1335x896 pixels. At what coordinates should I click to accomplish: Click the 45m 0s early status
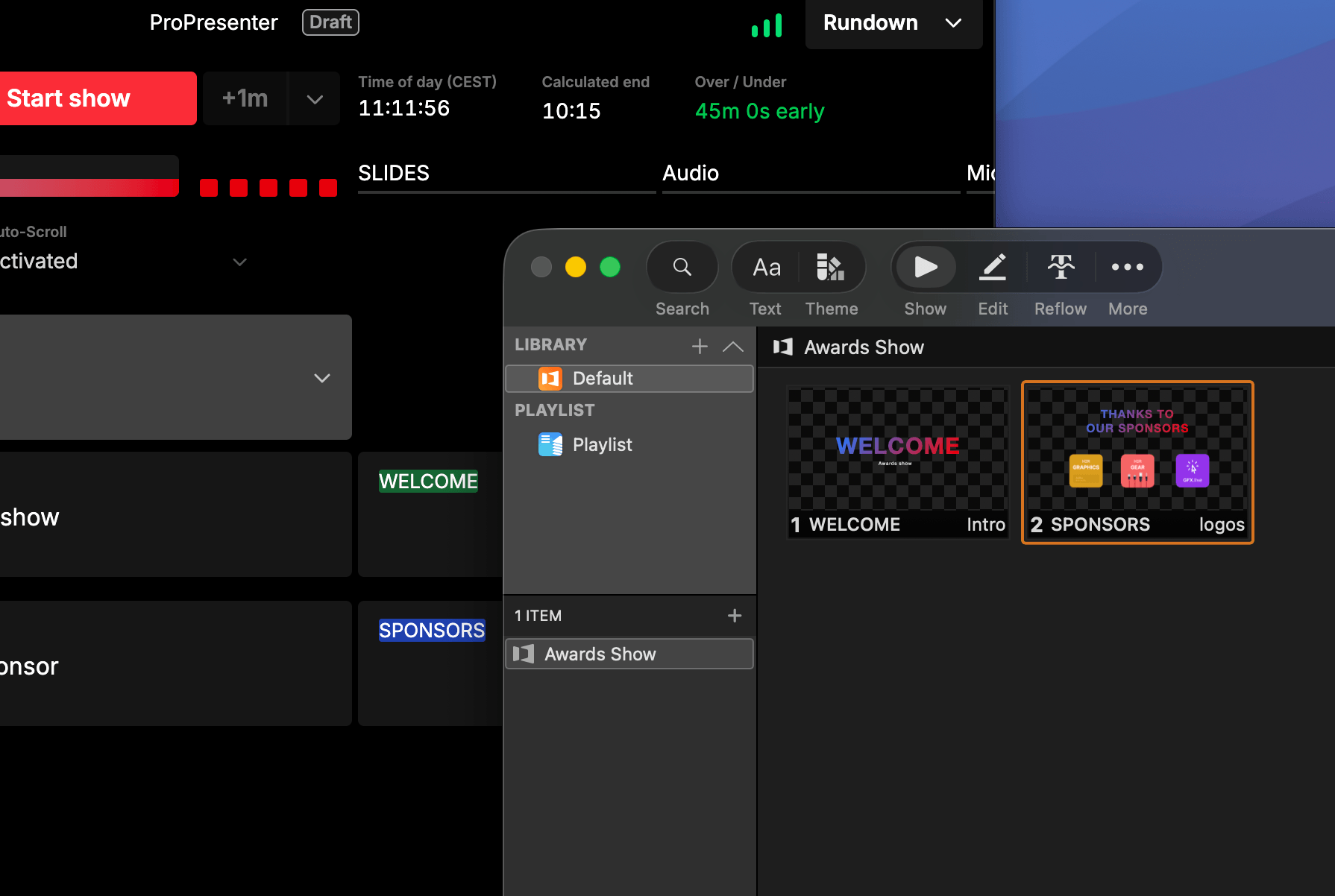(x=759, y=111)
